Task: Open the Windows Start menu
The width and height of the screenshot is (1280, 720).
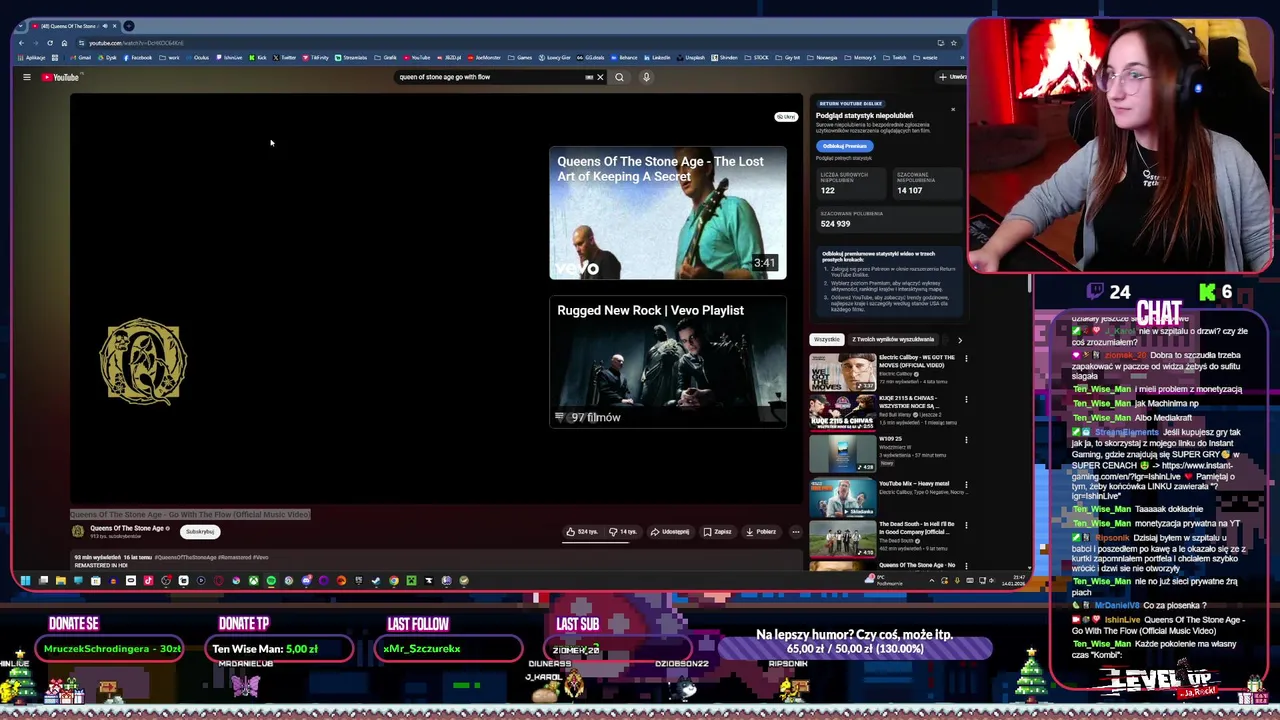Action: tap(25, 581)
